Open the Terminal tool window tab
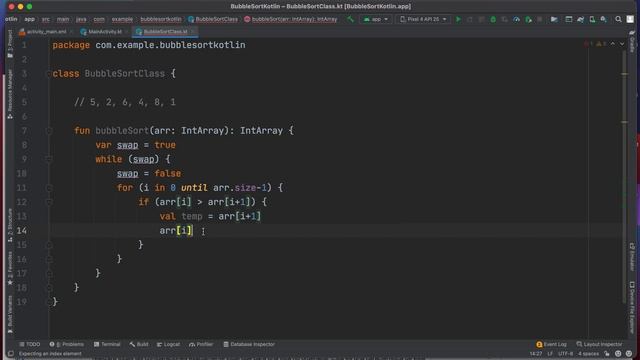The height and width of the screenshot is (360, 640). click(107, 344)
